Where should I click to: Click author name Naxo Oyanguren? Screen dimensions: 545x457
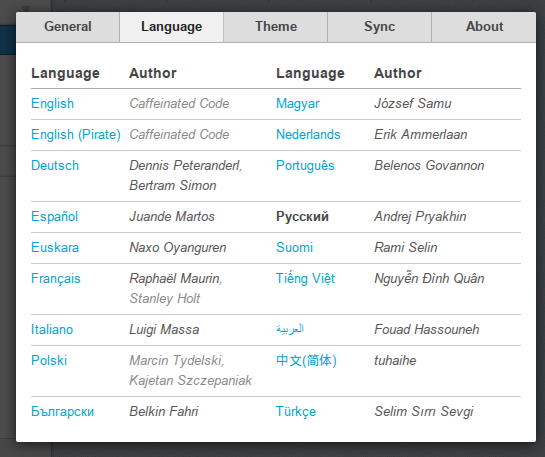pyautogui.click(x=178, y=247)
